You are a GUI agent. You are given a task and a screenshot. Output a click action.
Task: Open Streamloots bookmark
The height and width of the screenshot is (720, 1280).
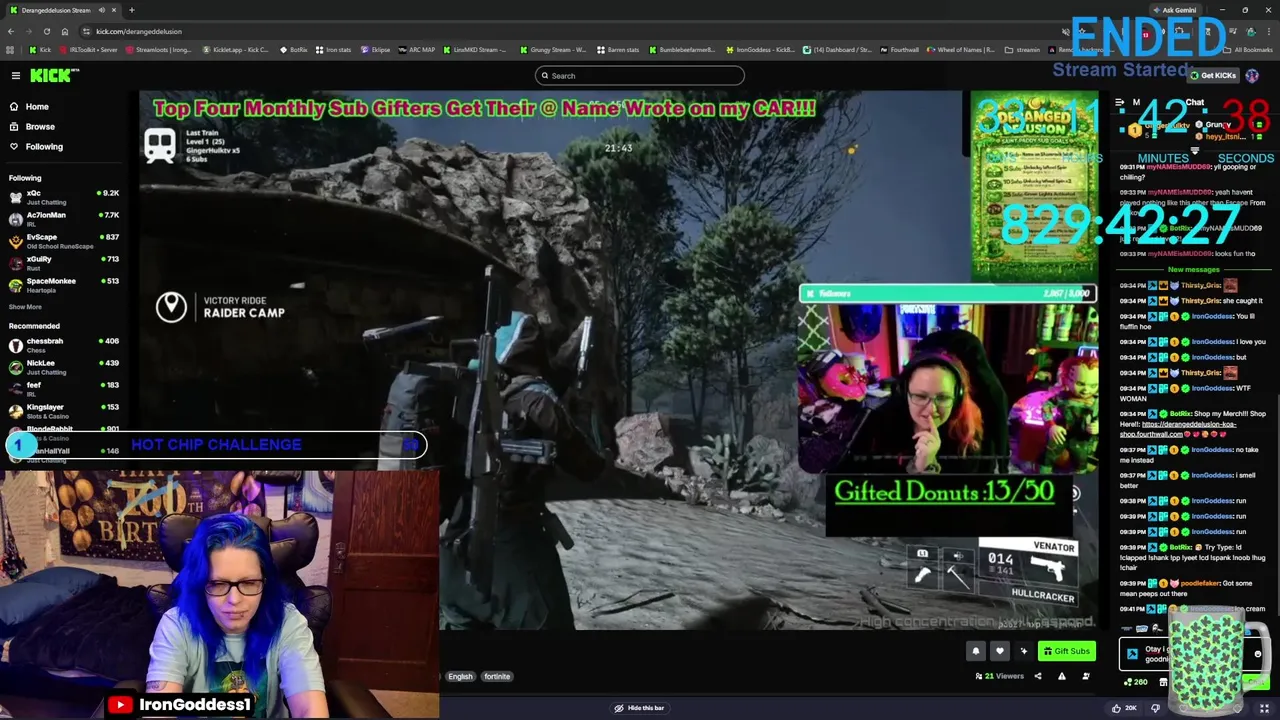coord(159,49)
